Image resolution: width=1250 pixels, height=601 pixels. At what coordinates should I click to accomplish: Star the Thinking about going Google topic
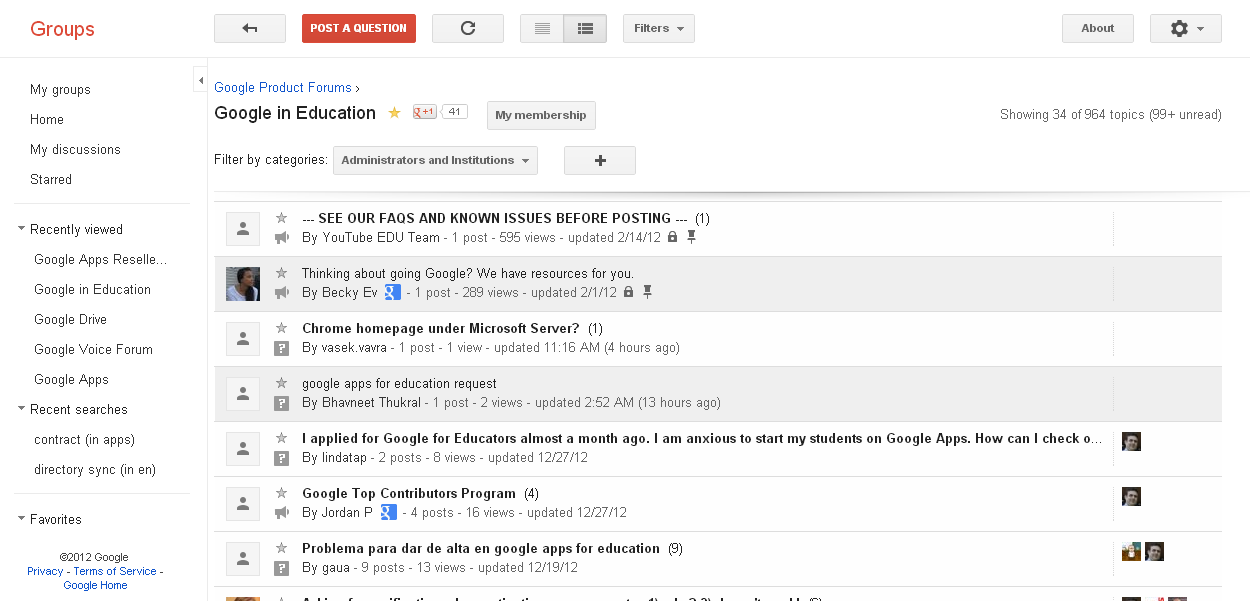pos(282,273)
